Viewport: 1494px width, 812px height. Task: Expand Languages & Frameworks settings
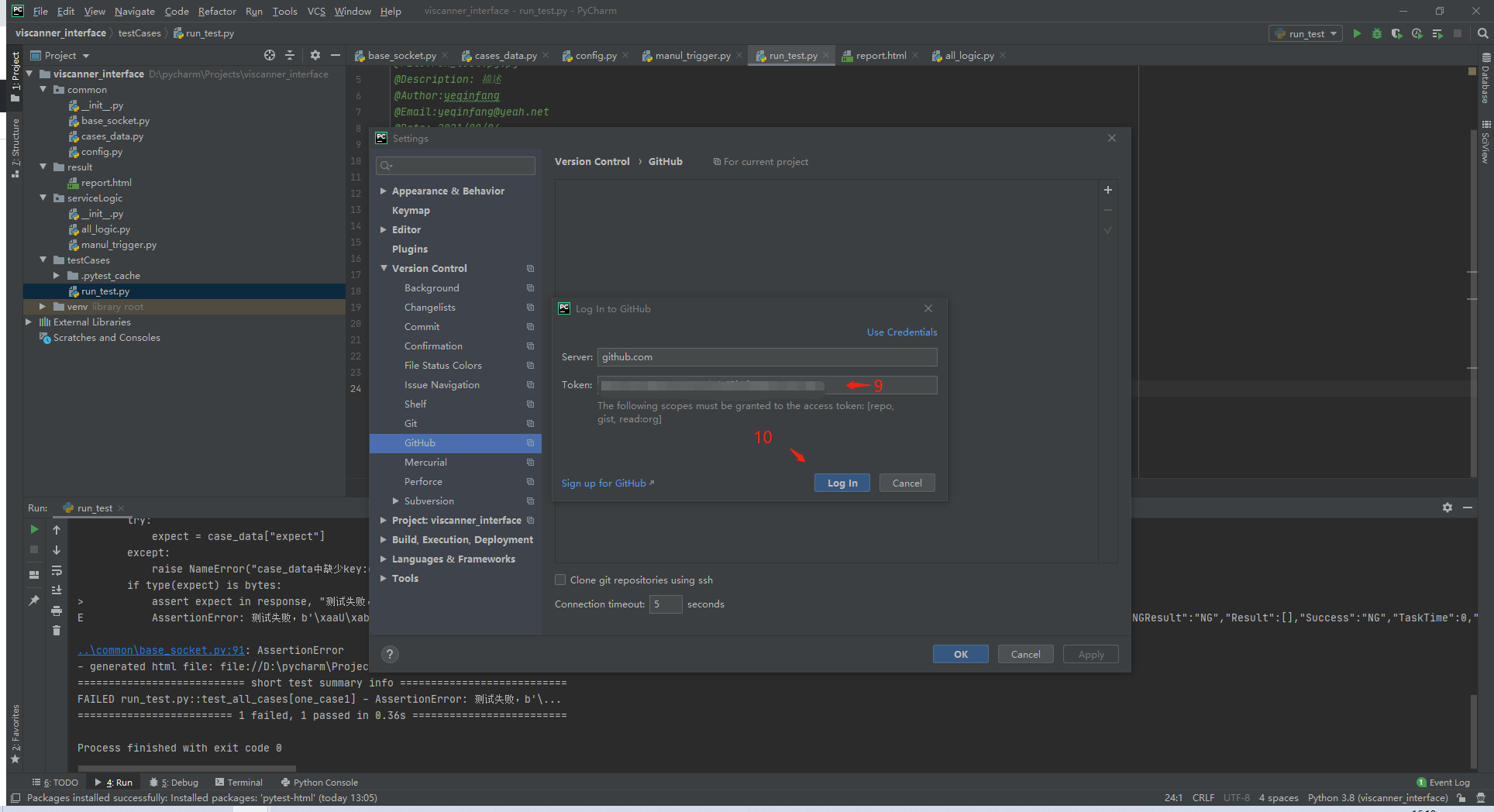coord(383,559)
